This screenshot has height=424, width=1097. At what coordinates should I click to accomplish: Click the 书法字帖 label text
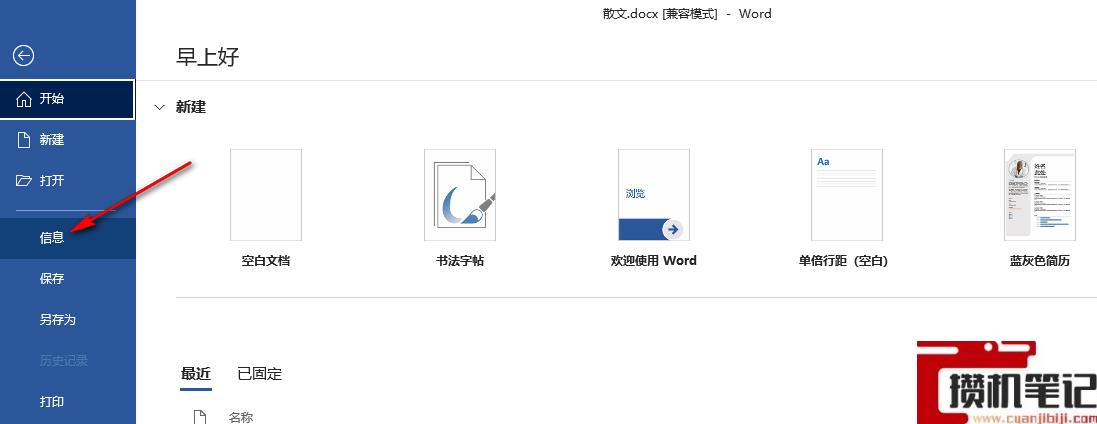click(460, 261)
